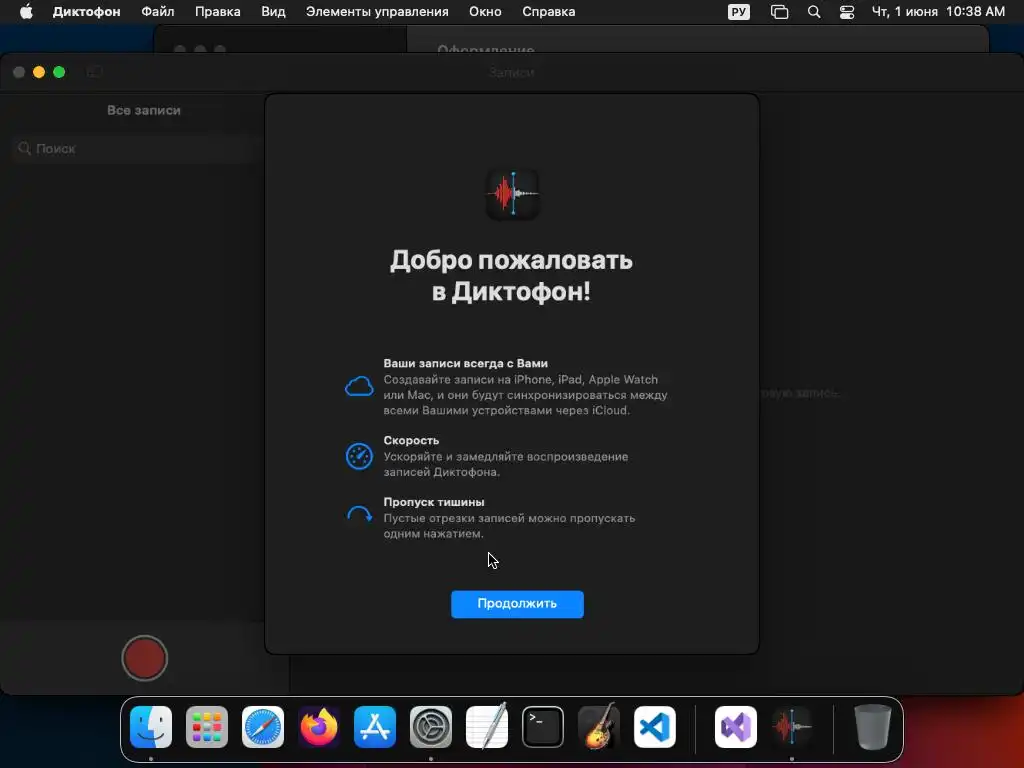Open the Элементы управления menu

[377, 12]
